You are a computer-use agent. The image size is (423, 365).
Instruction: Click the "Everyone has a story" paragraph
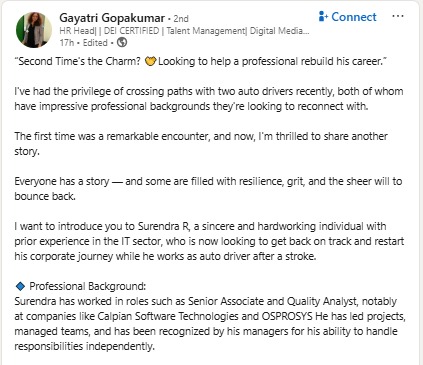[208, 189]
